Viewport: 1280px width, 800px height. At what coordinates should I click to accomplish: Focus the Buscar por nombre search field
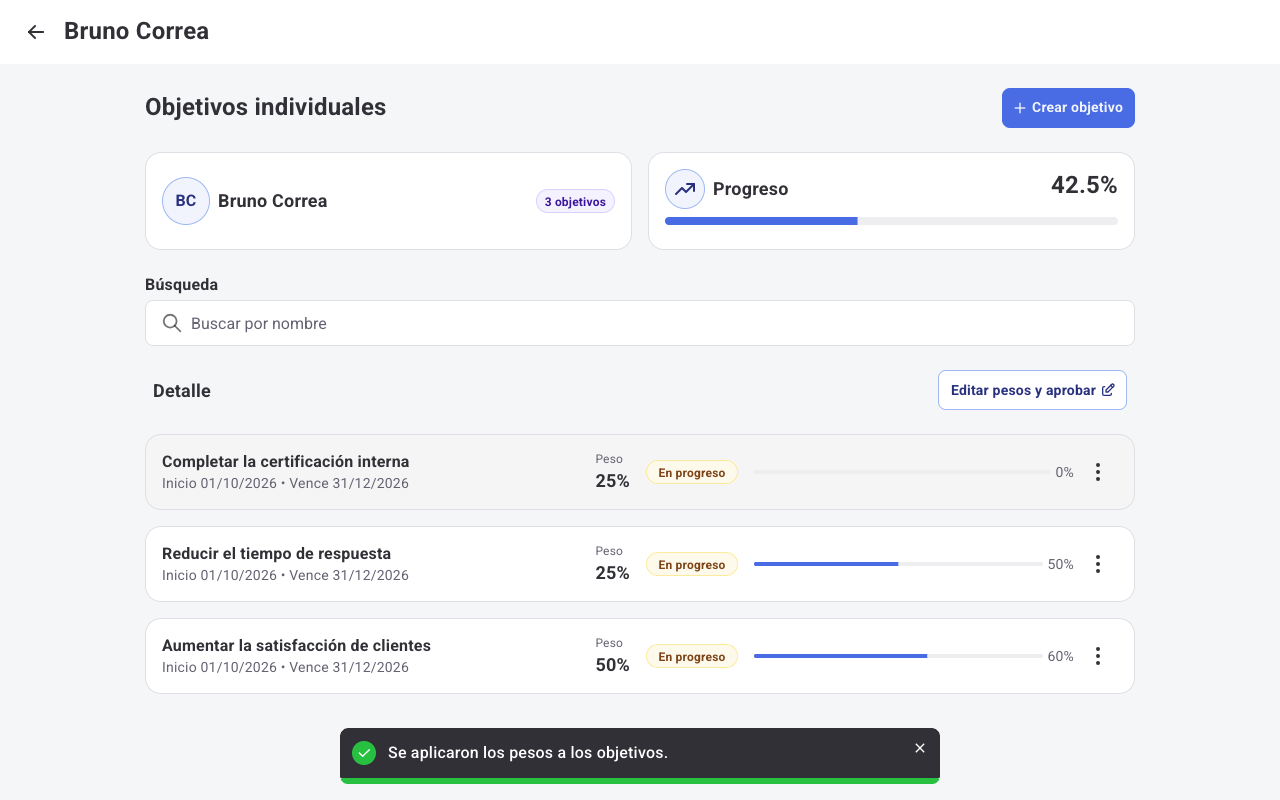[x=640, y=323]
